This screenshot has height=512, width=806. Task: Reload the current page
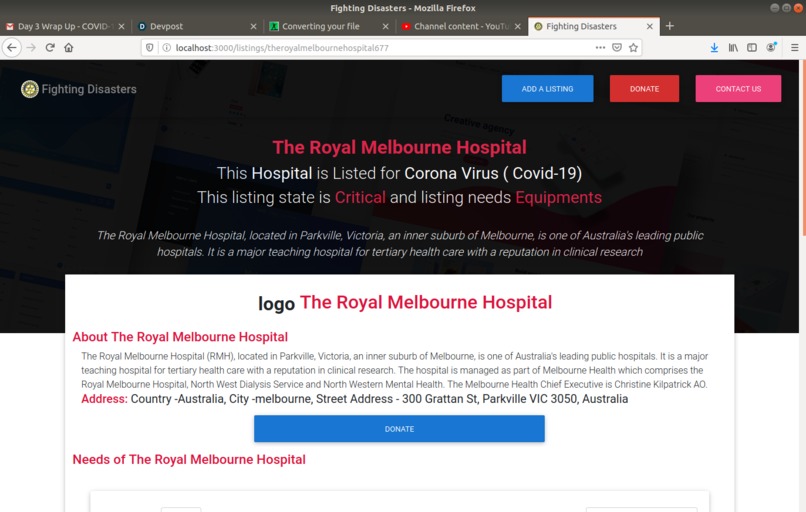tap(50, 48)
